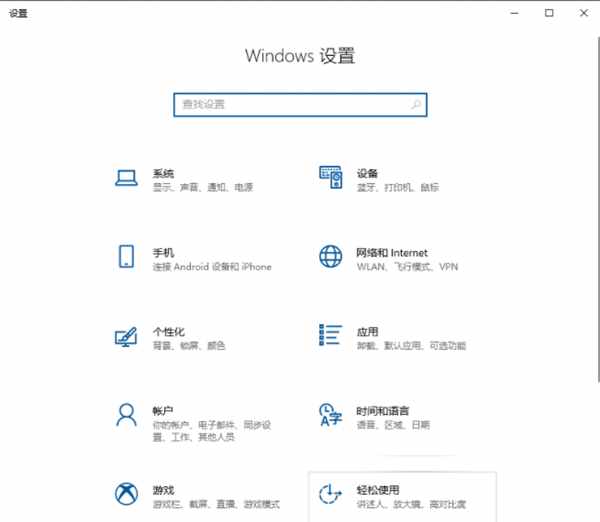
Task: Minimize the 设置 window
Action: (x=514, y=13)
